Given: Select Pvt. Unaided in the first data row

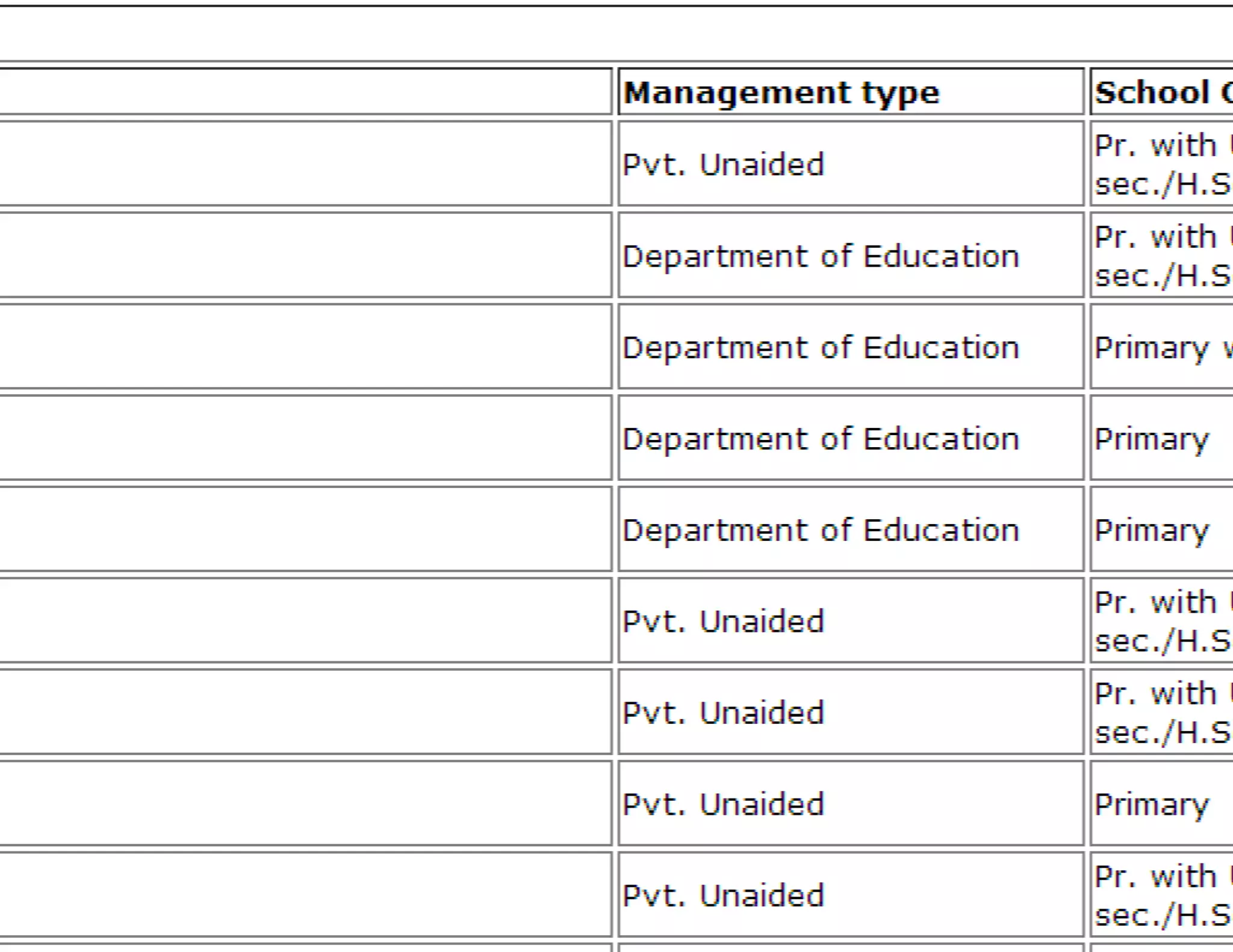Looking at the screenshot, I should 723,164.
